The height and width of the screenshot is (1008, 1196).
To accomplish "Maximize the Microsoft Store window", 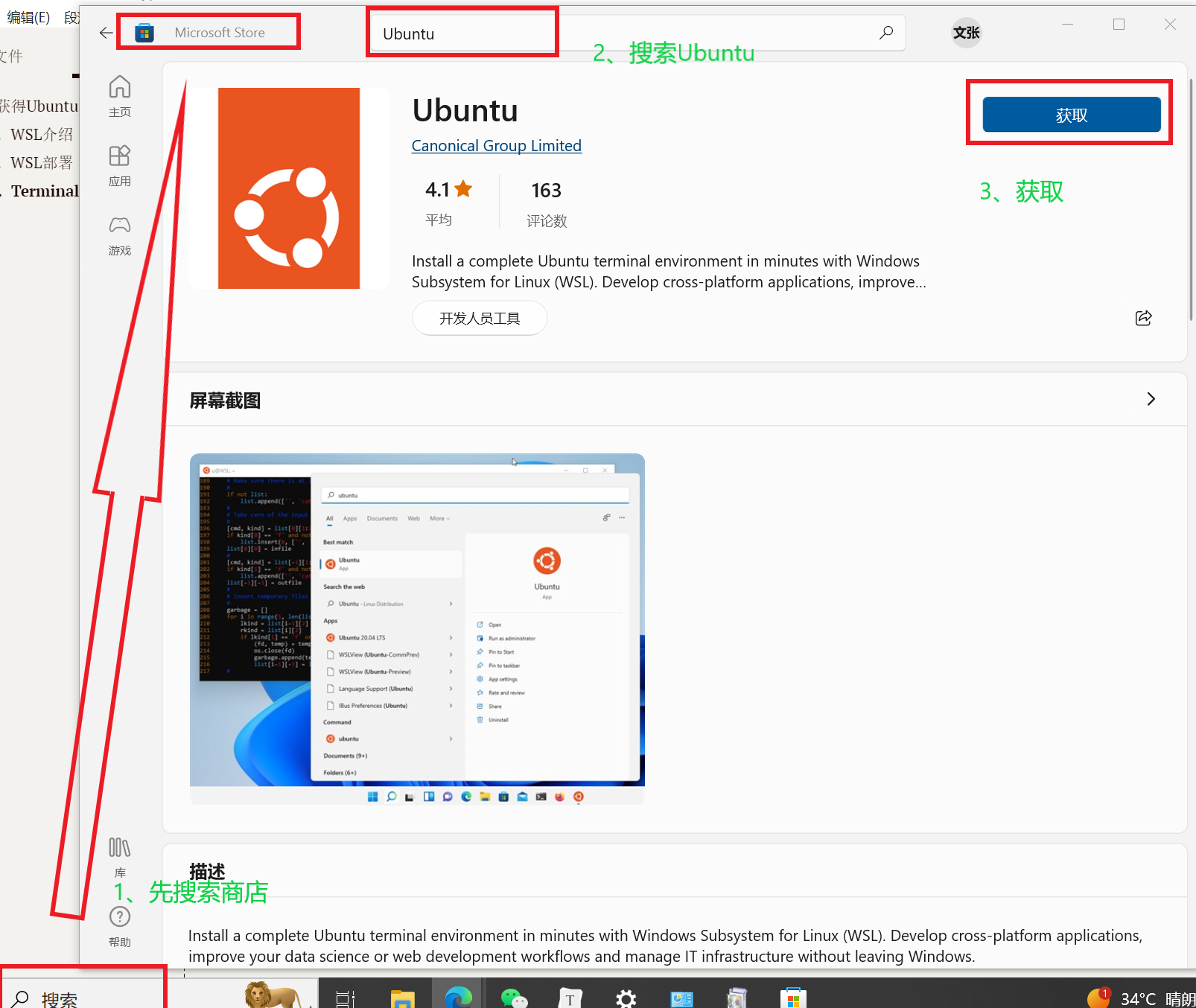I will point(1119,25).
